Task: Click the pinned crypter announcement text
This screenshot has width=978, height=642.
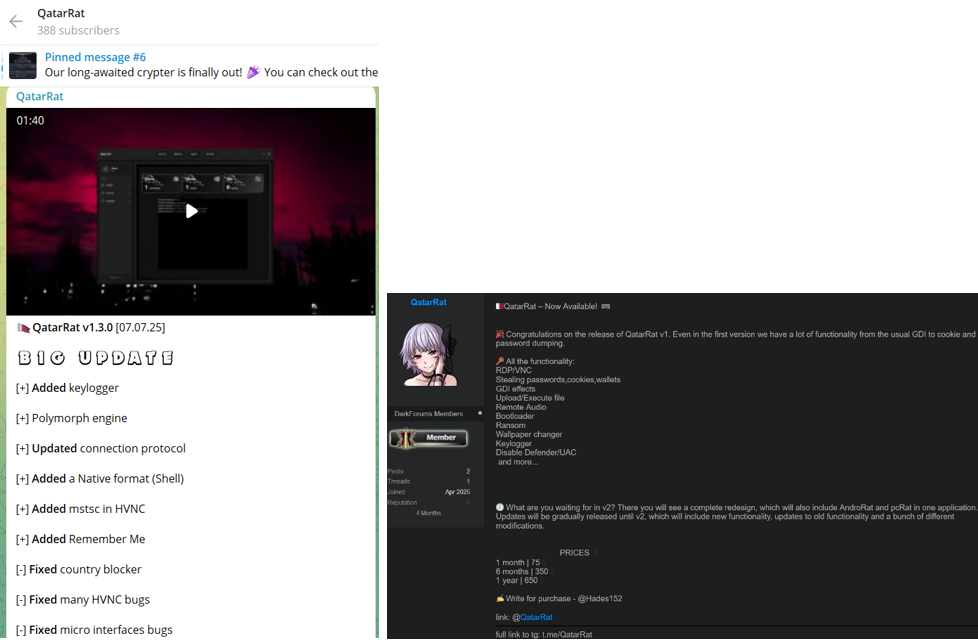Action: [x=211, y=72]
